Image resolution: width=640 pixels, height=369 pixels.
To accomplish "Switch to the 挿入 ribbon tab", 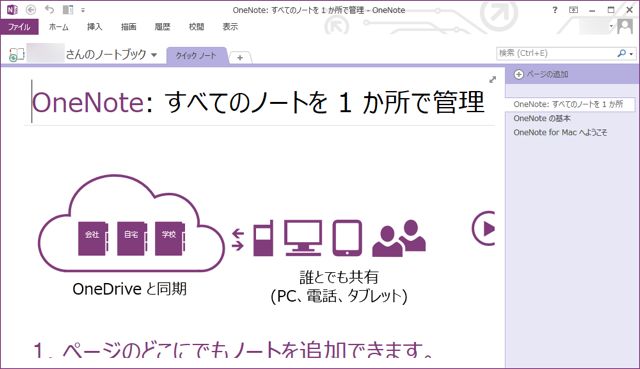I will coord(94,27).
